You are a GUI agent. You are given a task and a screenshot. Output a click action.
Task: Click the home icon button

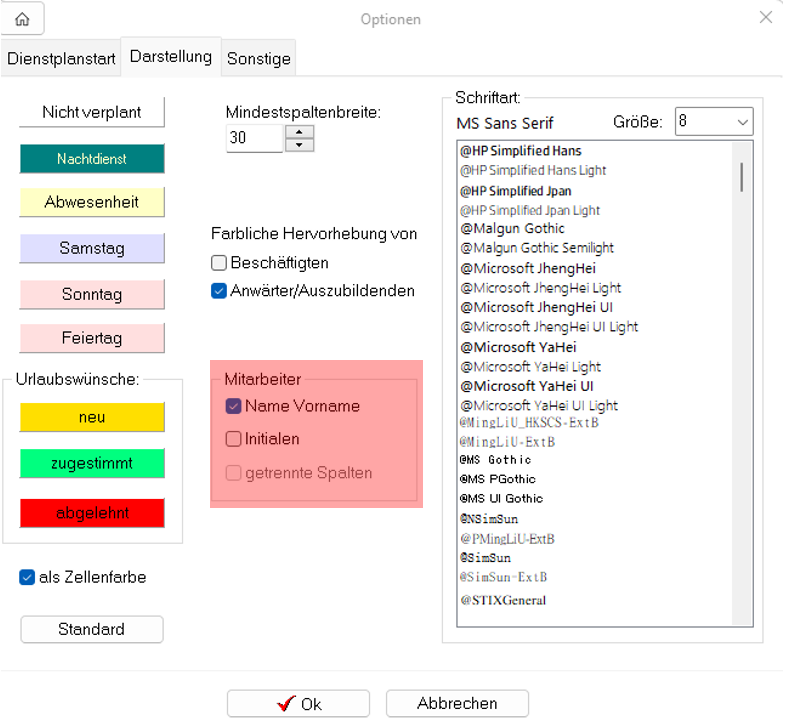(22, 19)
